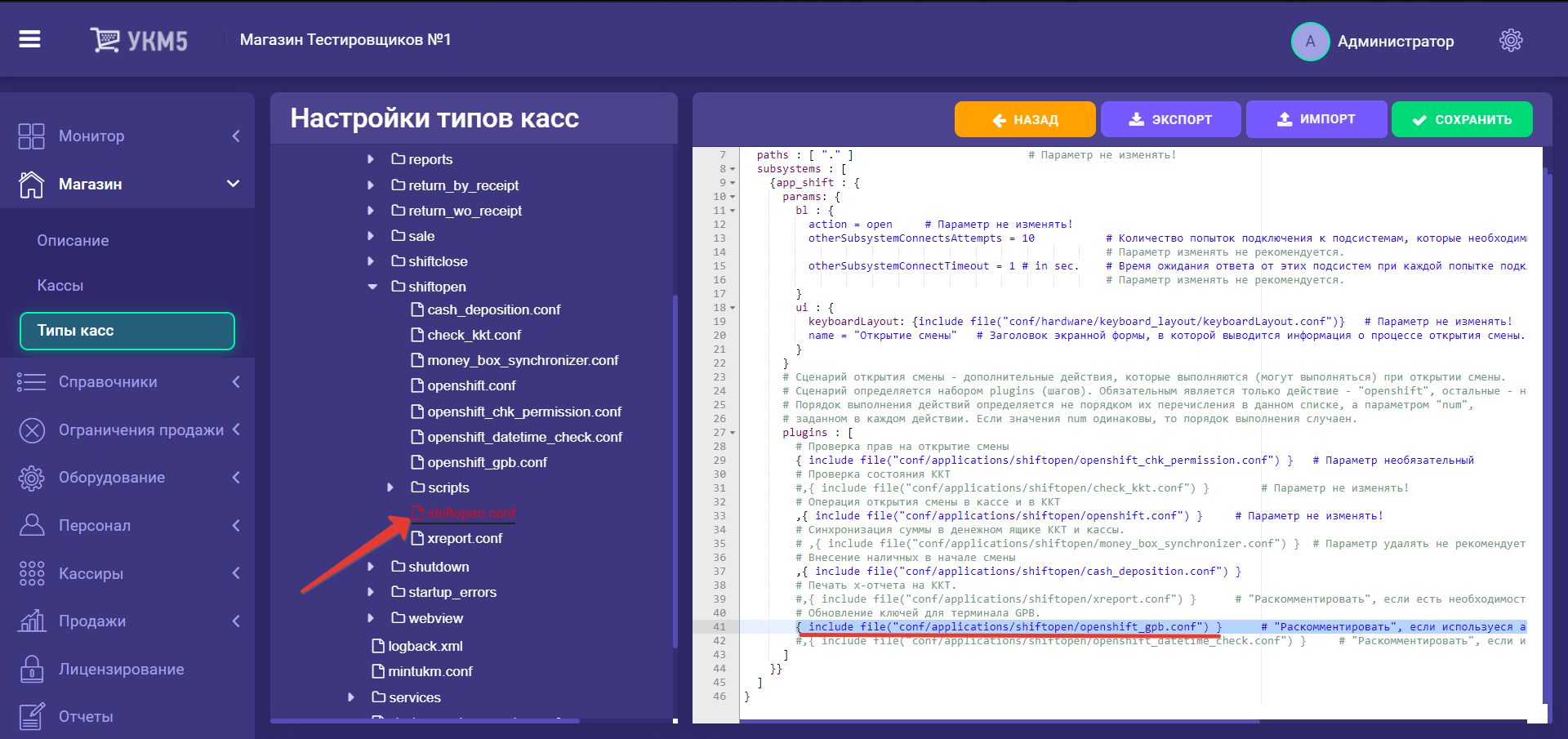Expand the services folder arrow
Viewport: 1568px width, 739px height.
coord(351,697)
